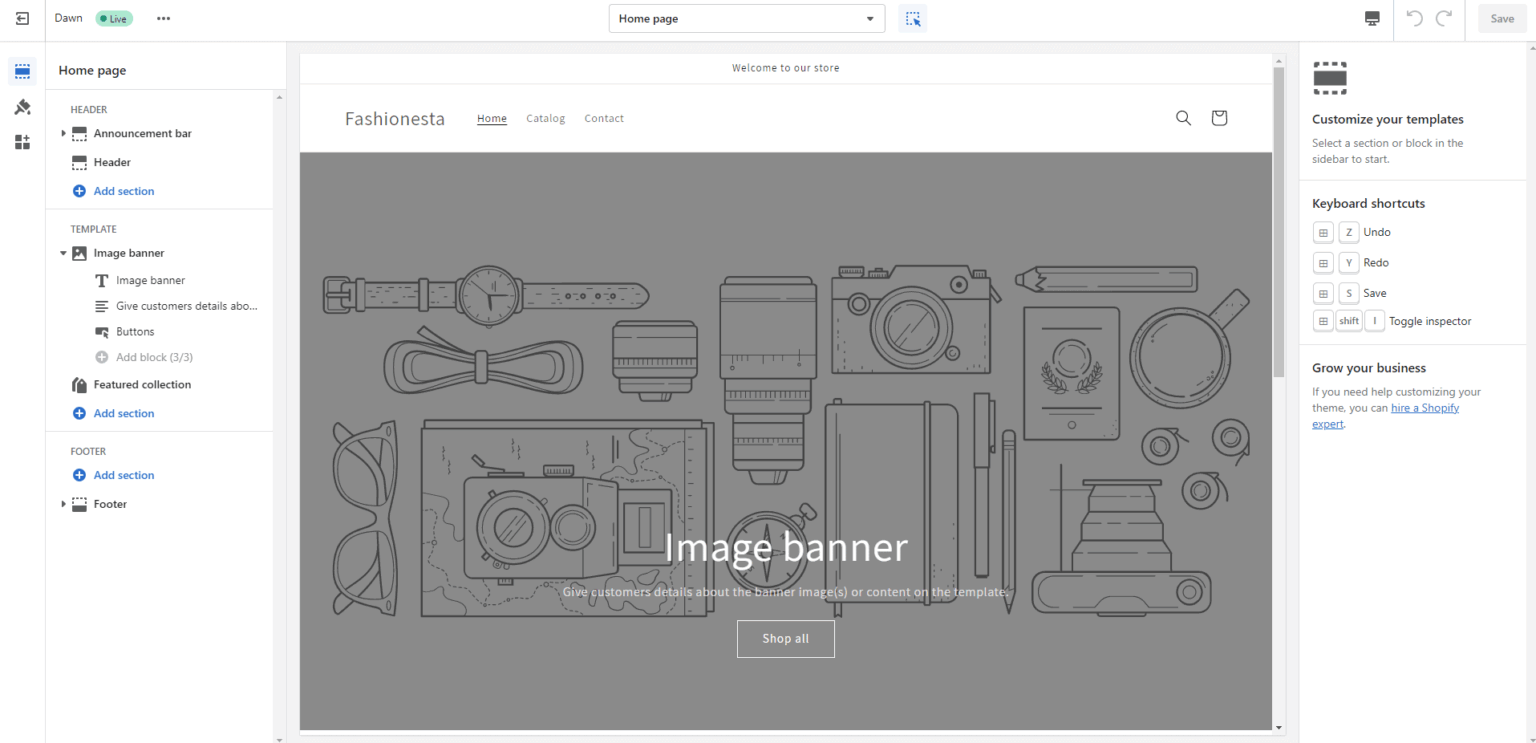Open the Theme settings paintbrush icon

[x=22, y=107]
